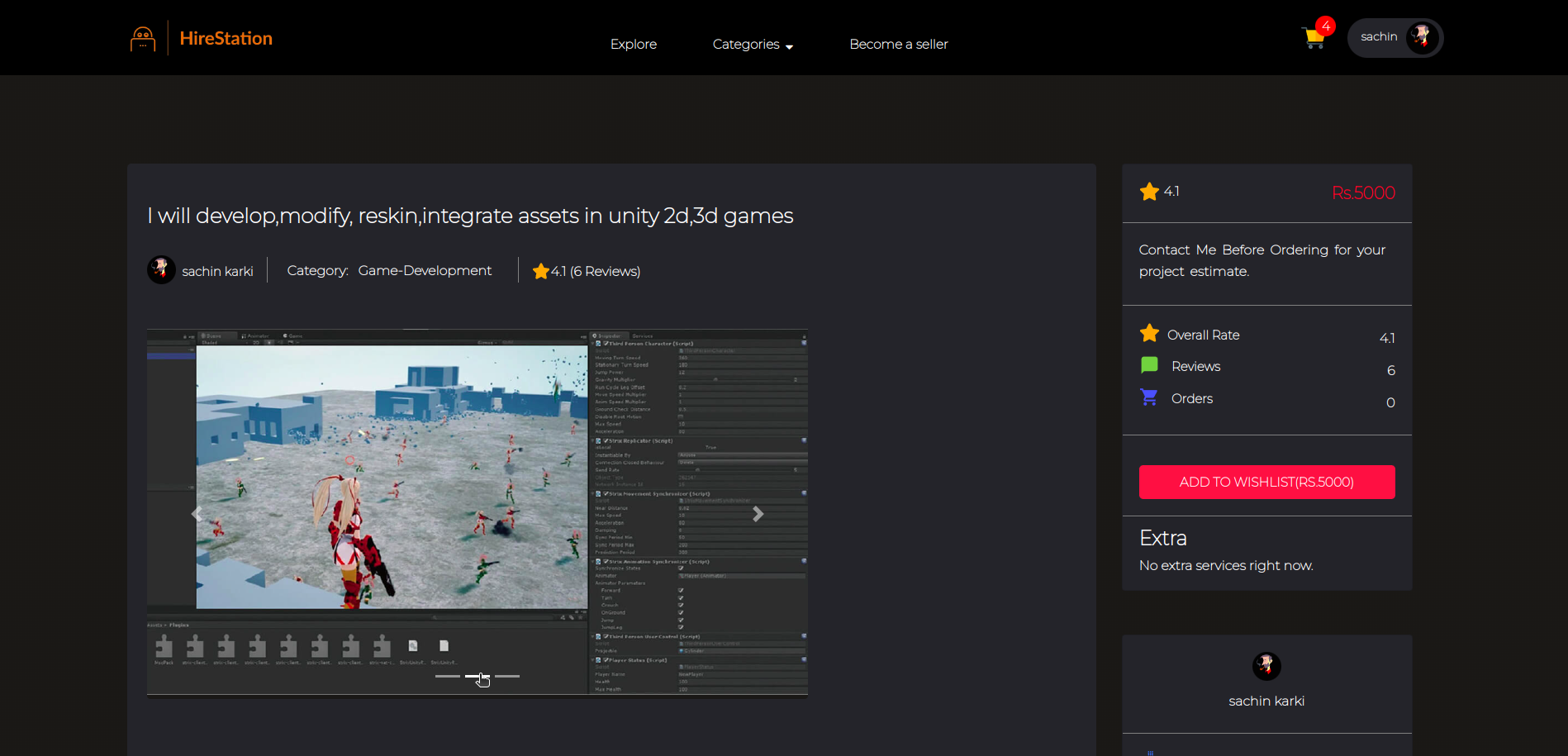This screenshot has width=1568, height=756.
Task: Open the Become a seller page
Action: (x=899, y=44)
